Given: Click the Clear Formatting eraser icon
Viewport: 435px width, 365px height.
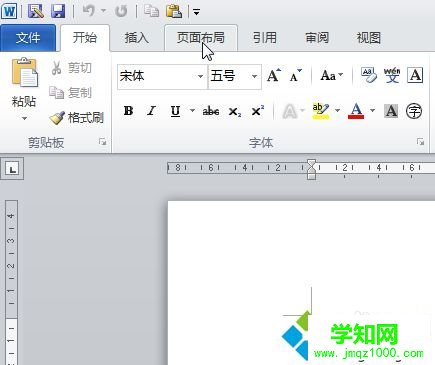Looking at the screenshot, I should (x=368, y=75).
